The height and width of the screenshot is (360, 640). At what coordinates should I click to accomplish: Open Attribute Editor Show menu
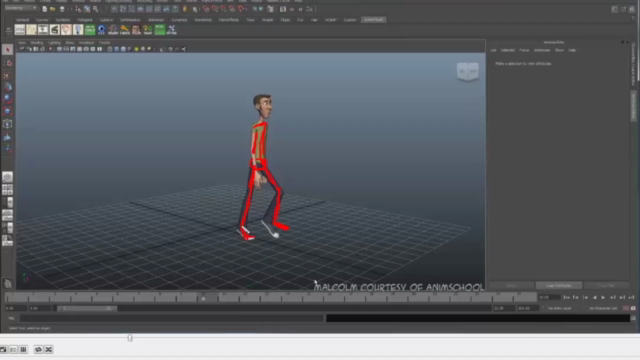559,50
